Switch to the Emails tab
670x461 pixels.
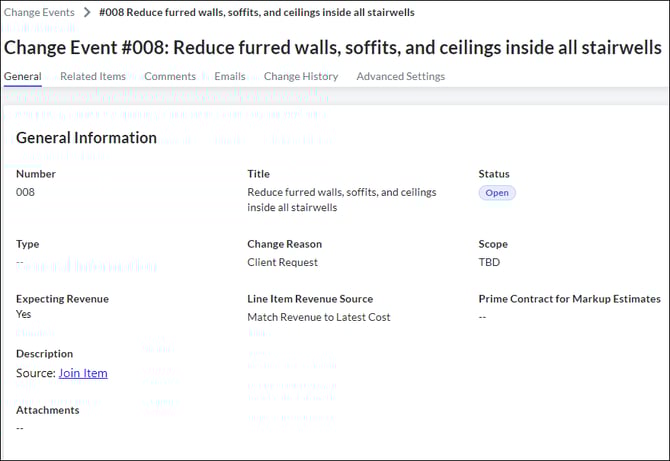(230, 76)
